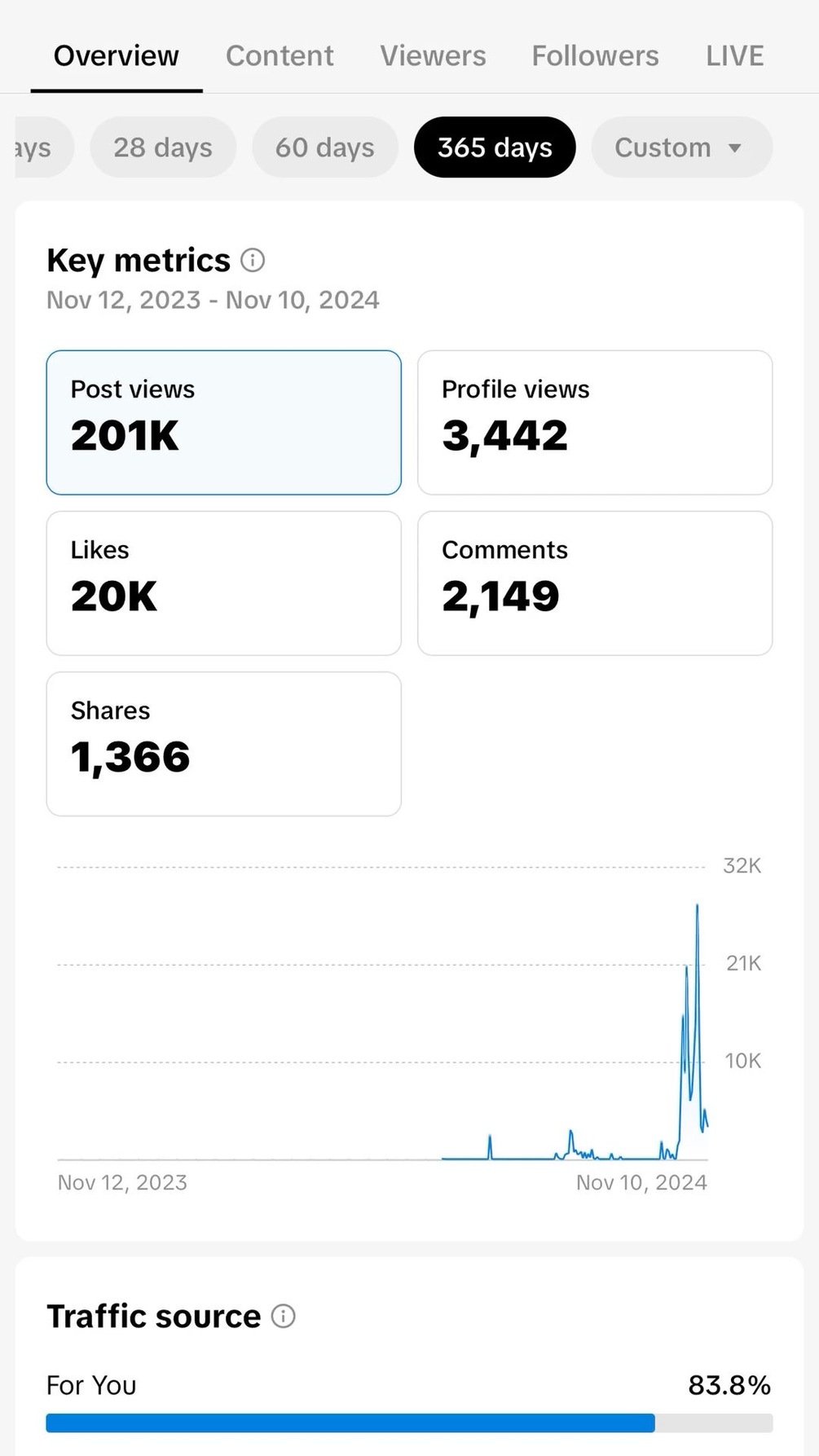Show the Comments metric card
The image size is (819, 1456).
[x=594, y=583]
